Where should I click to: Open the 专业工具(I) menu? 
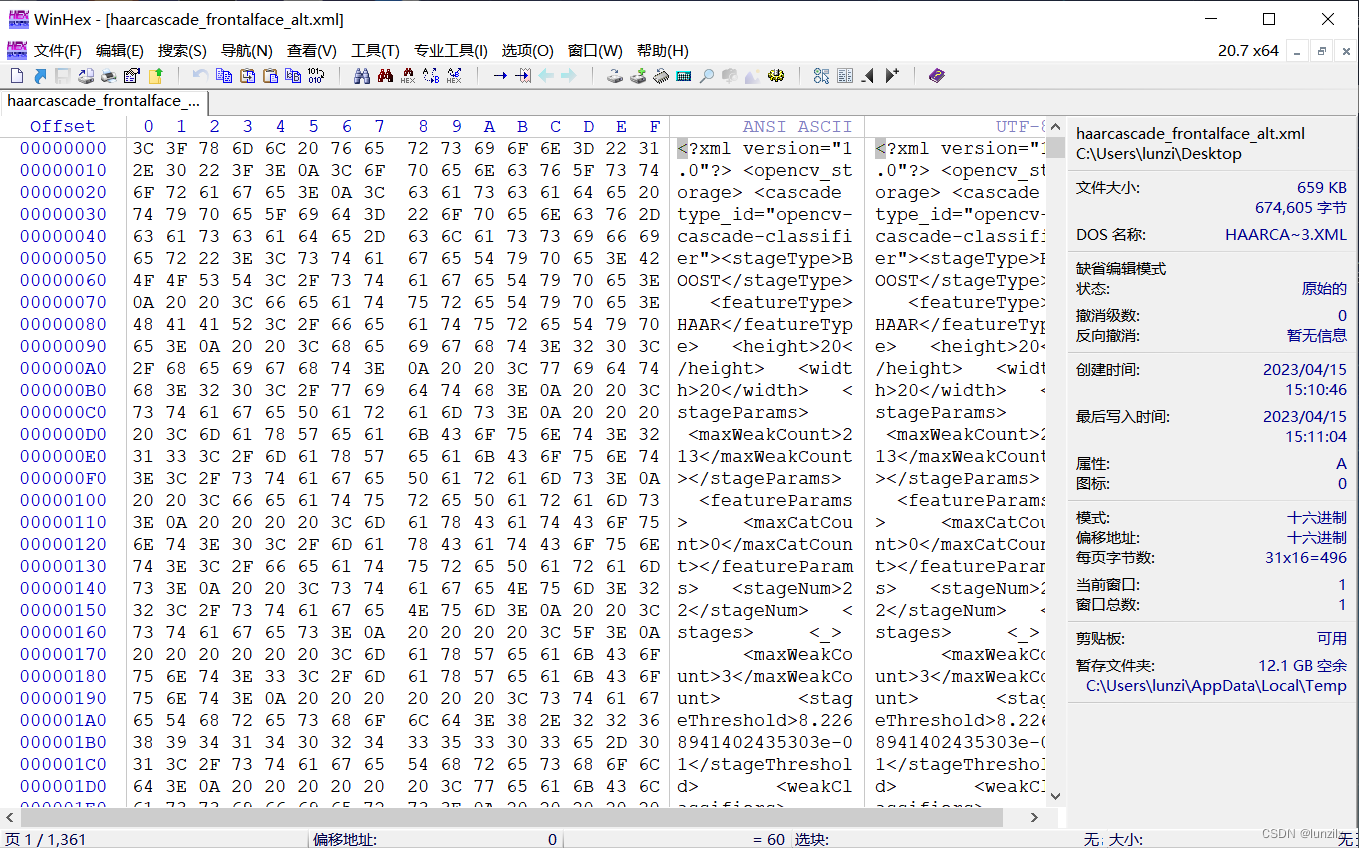[x=450, y=50]
